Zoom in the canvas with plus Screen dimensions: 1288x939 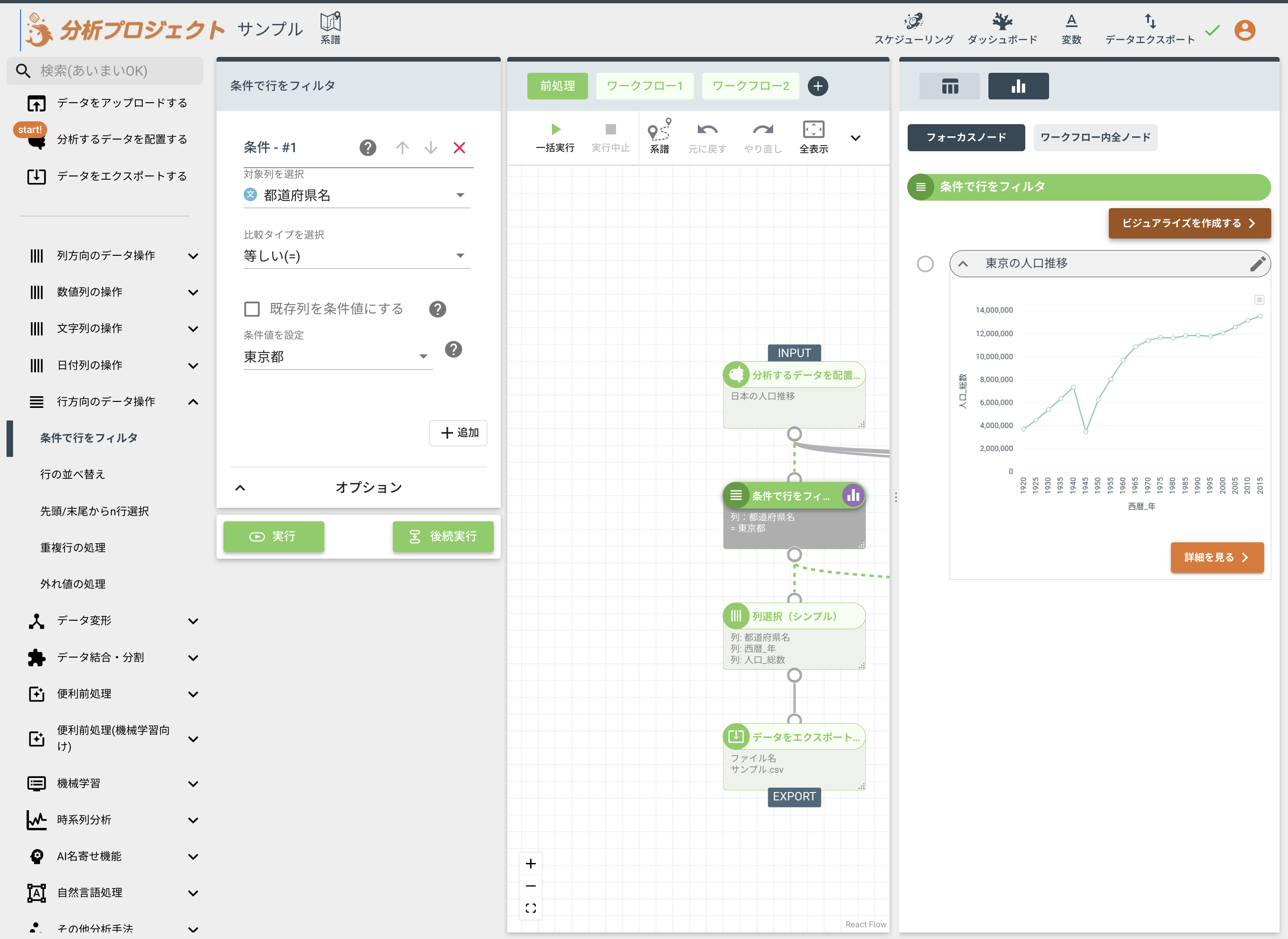click(530, 863)
